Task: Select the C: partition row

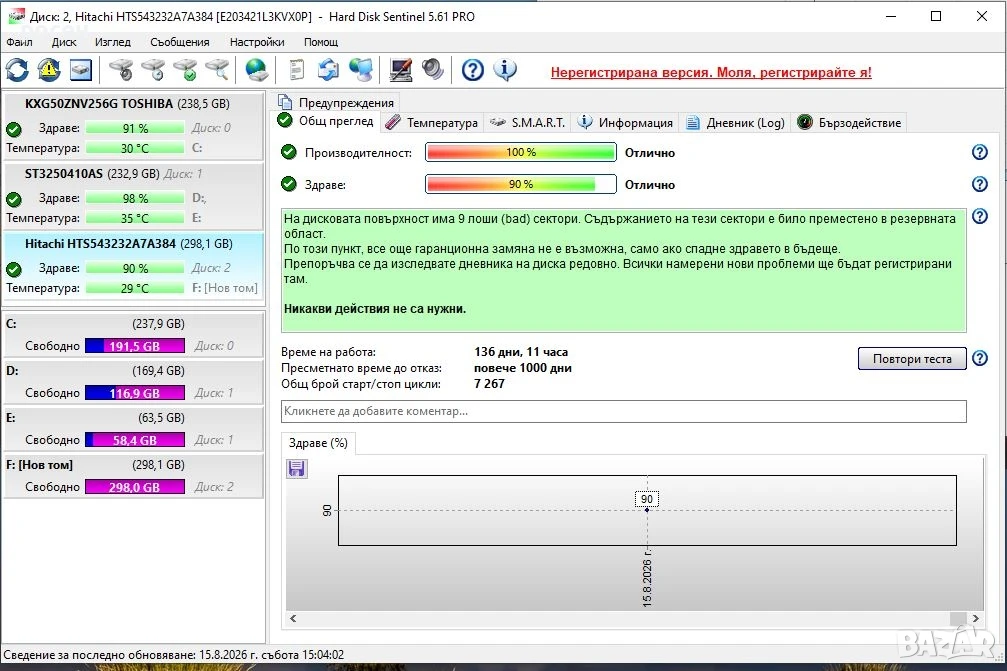Action: 134,335
